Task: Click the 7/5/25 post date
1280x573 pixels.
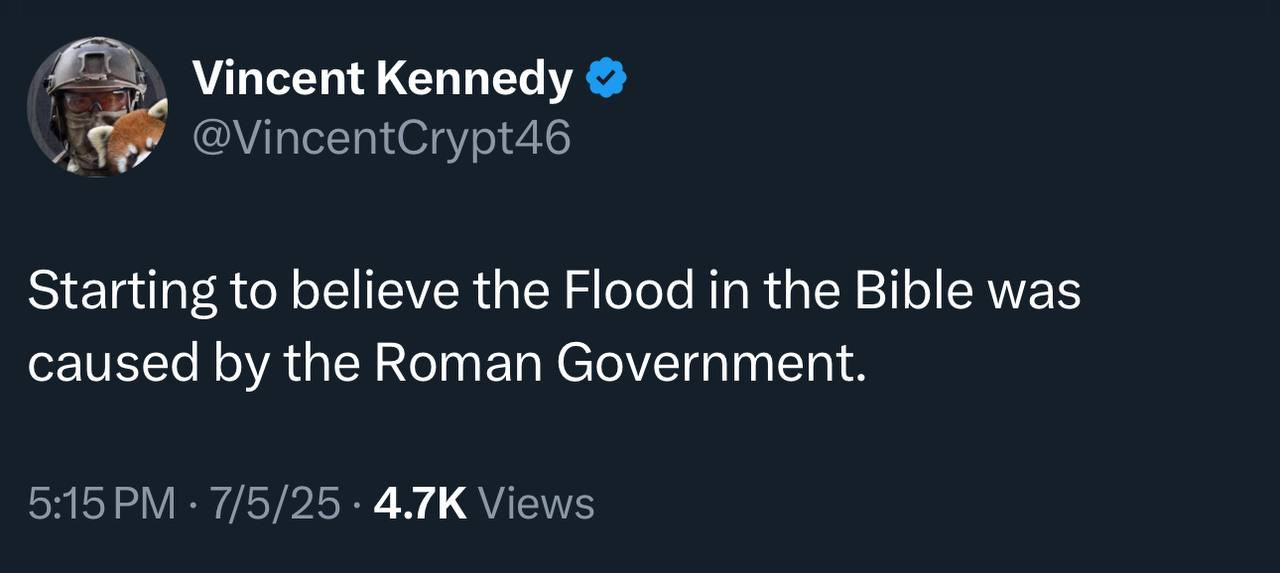Action: tap(270, 503)
